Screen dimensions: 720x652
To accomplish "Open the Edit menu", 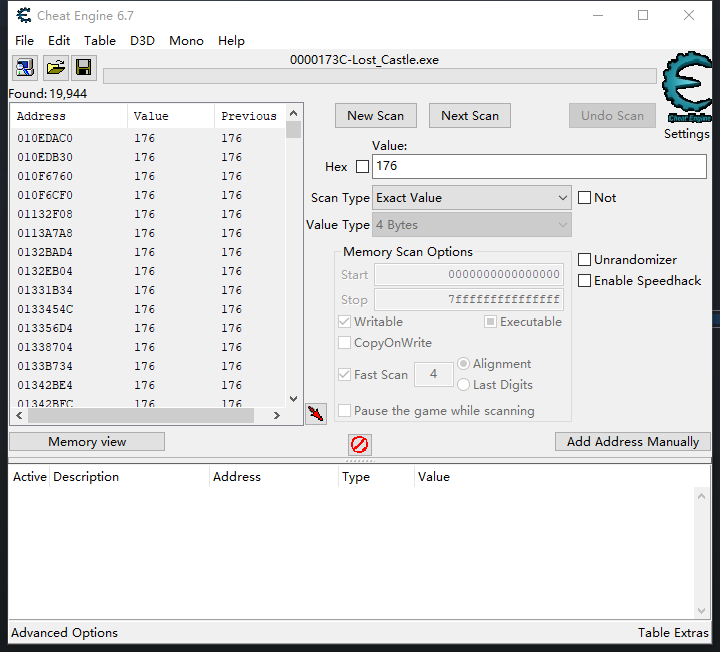I will [x=59, y=41].
